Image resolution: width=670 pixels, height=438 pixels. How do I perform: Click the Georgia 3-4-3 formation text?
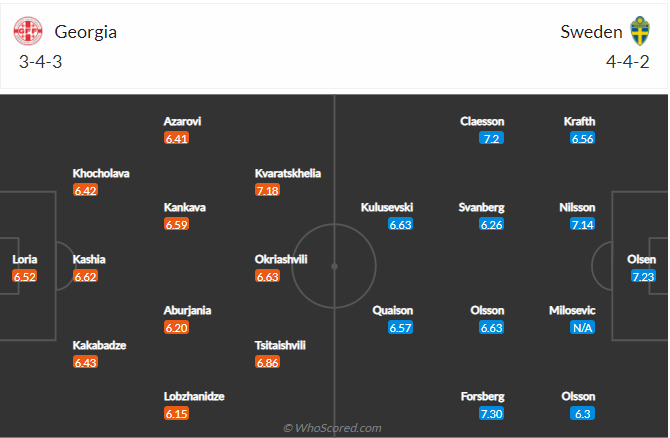click(41, 62)
